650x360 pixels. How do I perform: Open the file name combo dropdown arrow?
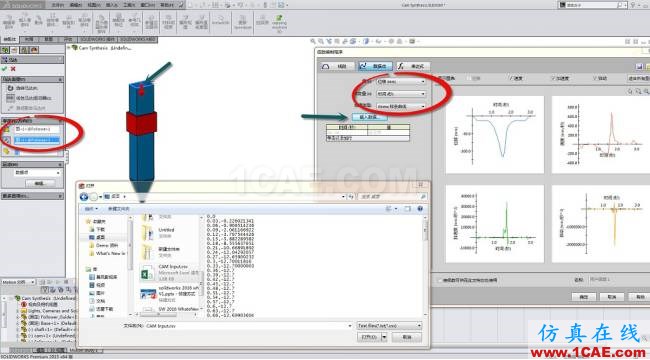[x=350, y=326]
